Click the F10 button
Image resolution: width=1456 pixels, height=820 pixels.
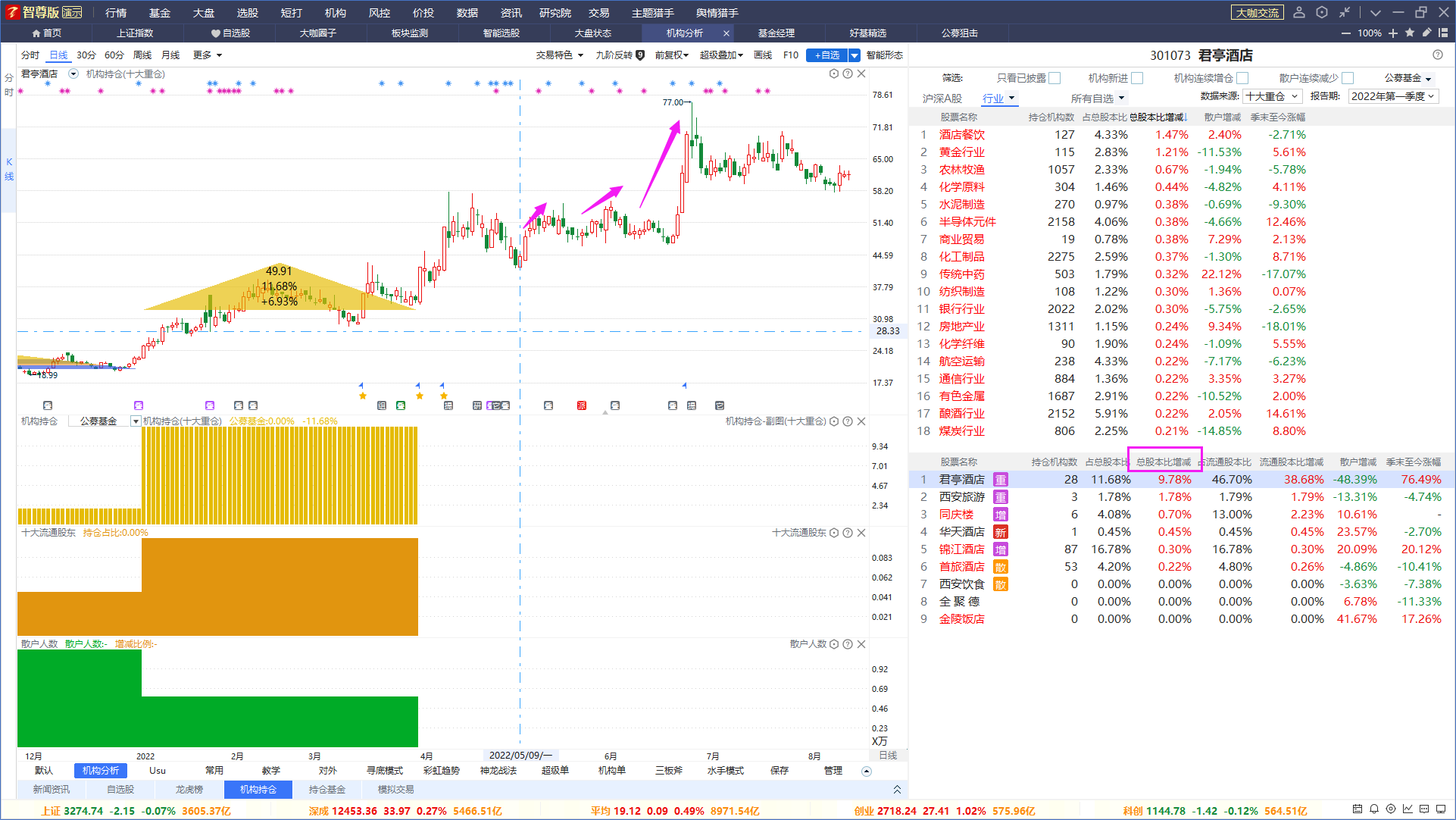[x=791, y=55]
